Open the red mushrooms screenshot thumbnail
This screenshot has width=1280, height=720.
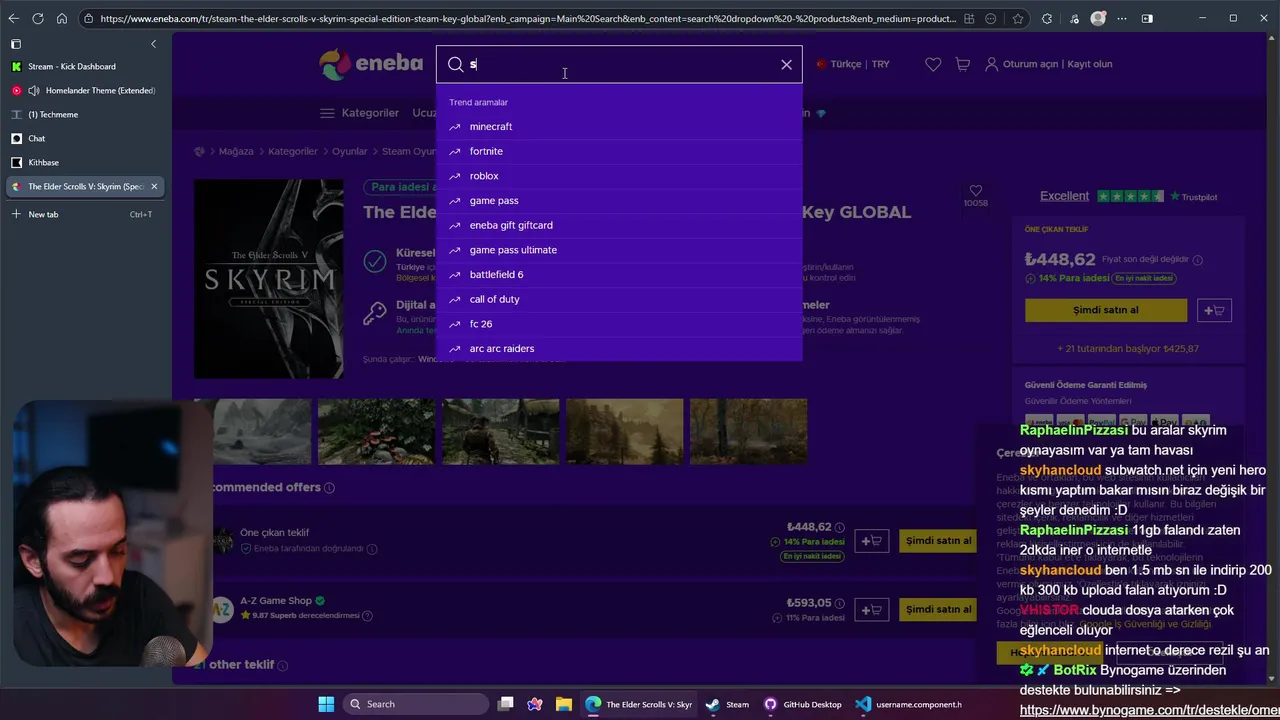pyautogui.click(x=376, y=431)
